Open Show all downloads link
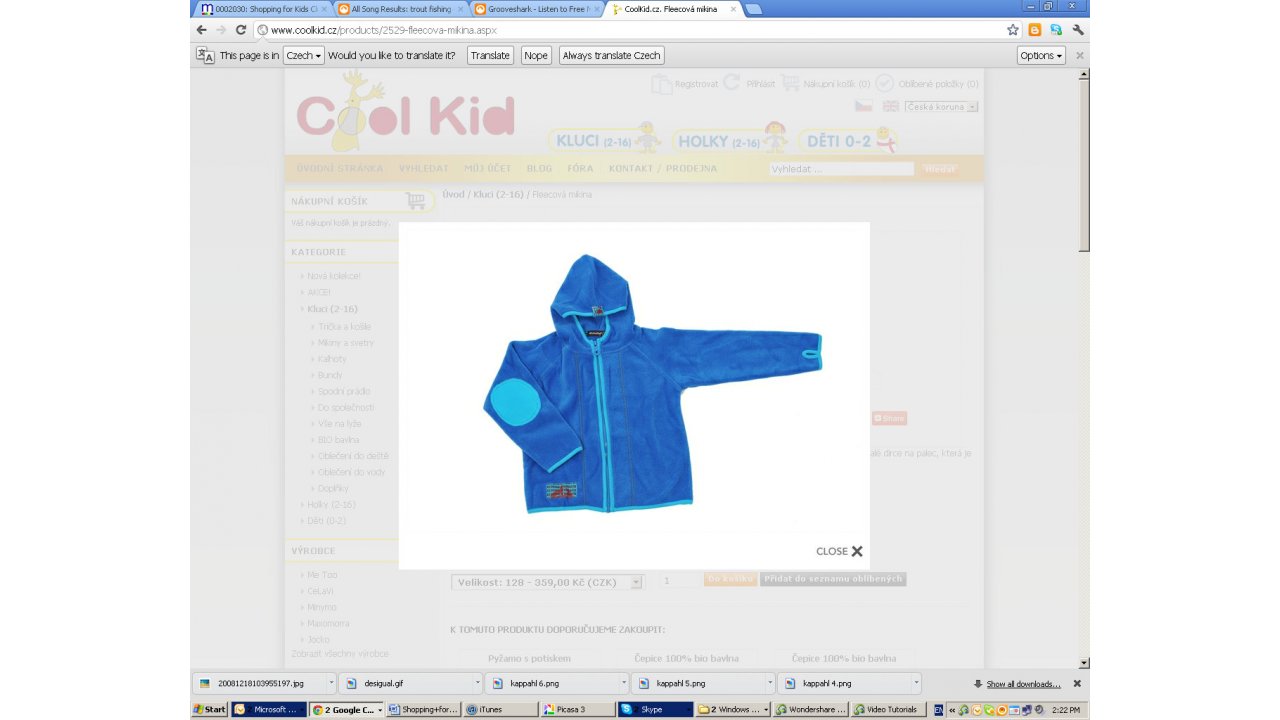 (1022, 684)
